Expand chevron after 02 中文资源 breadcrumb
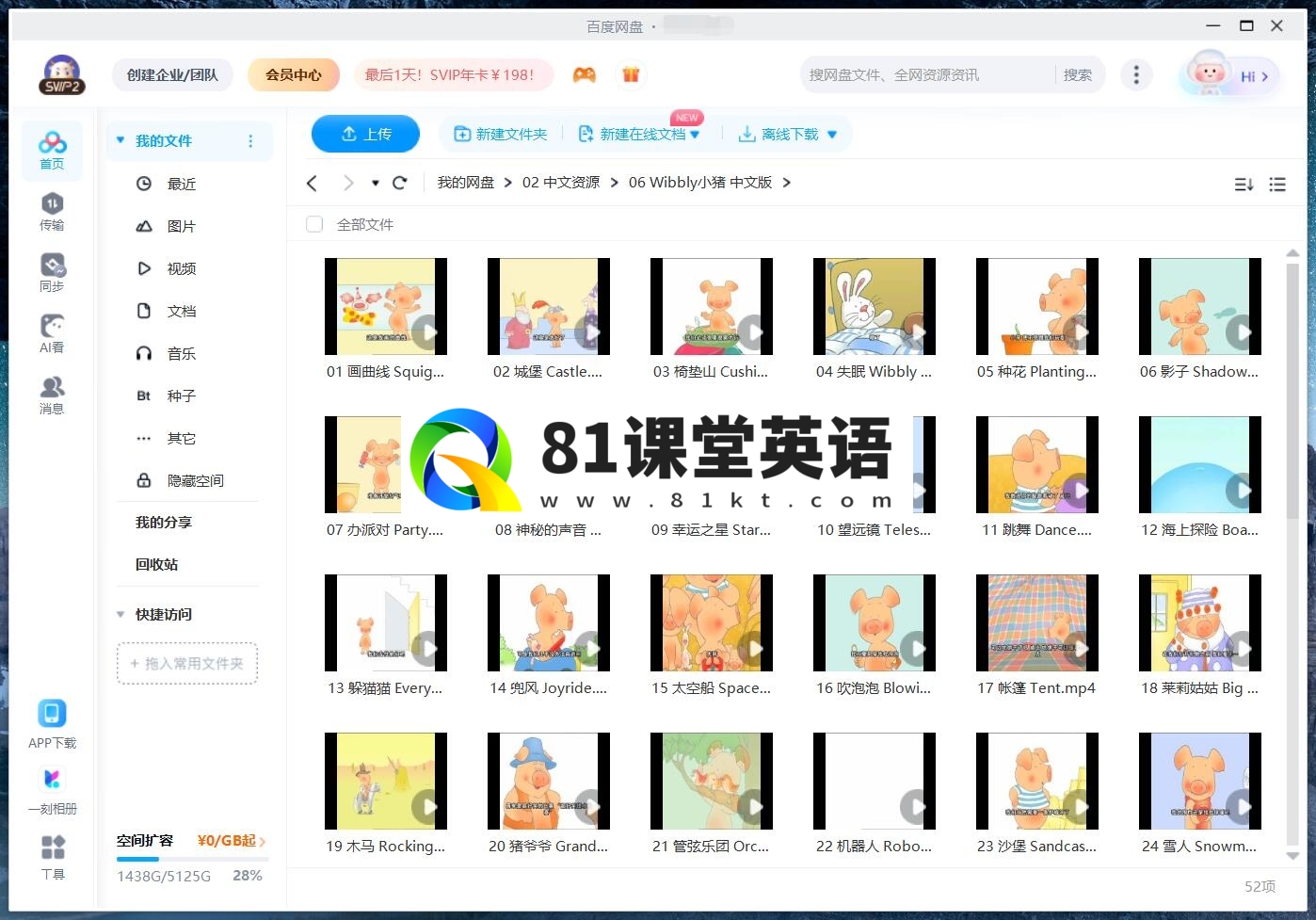This screenshot has height=920, width=1316. (614, 183)
